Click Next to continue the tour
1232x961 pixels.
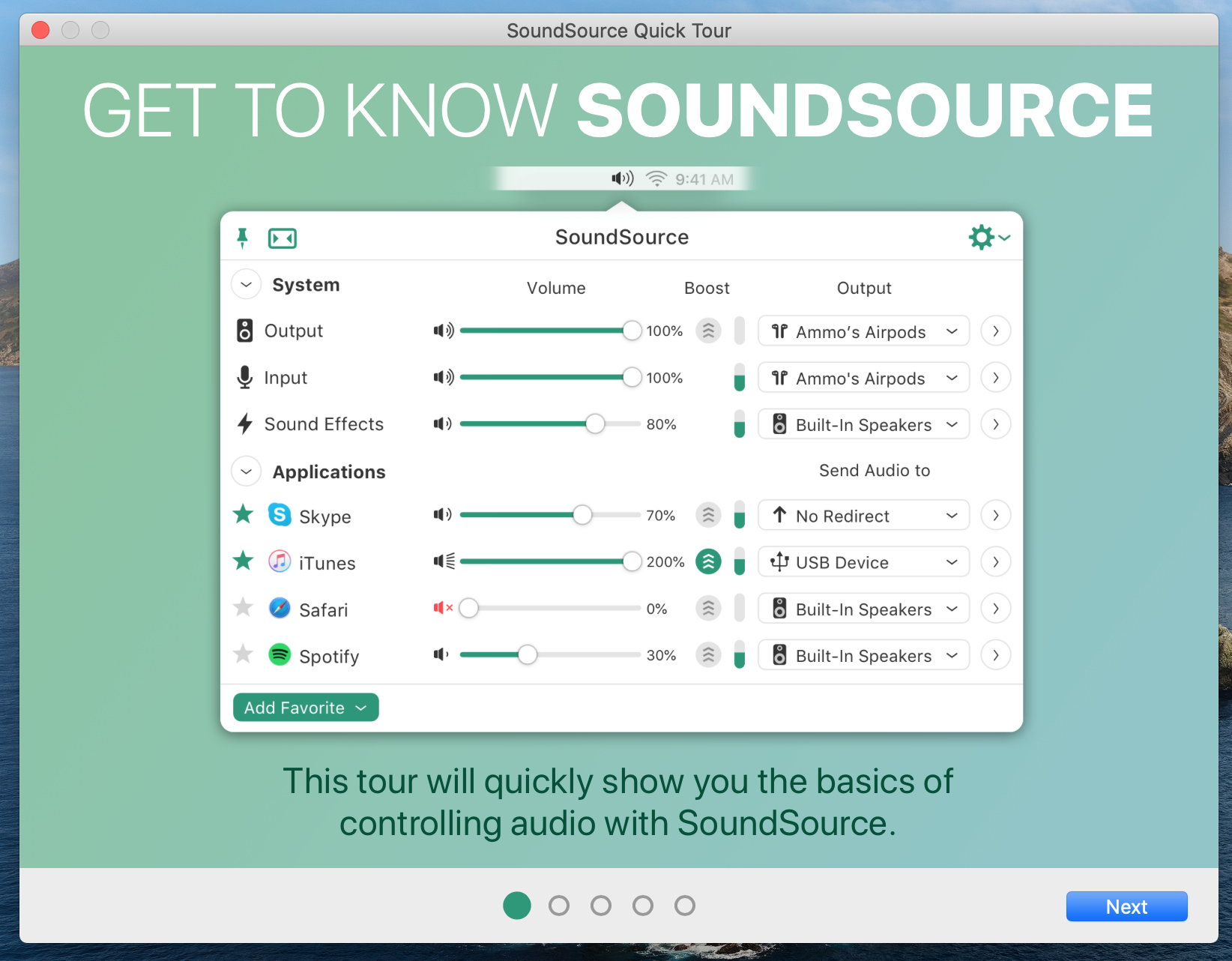(x=1126, y=906)
